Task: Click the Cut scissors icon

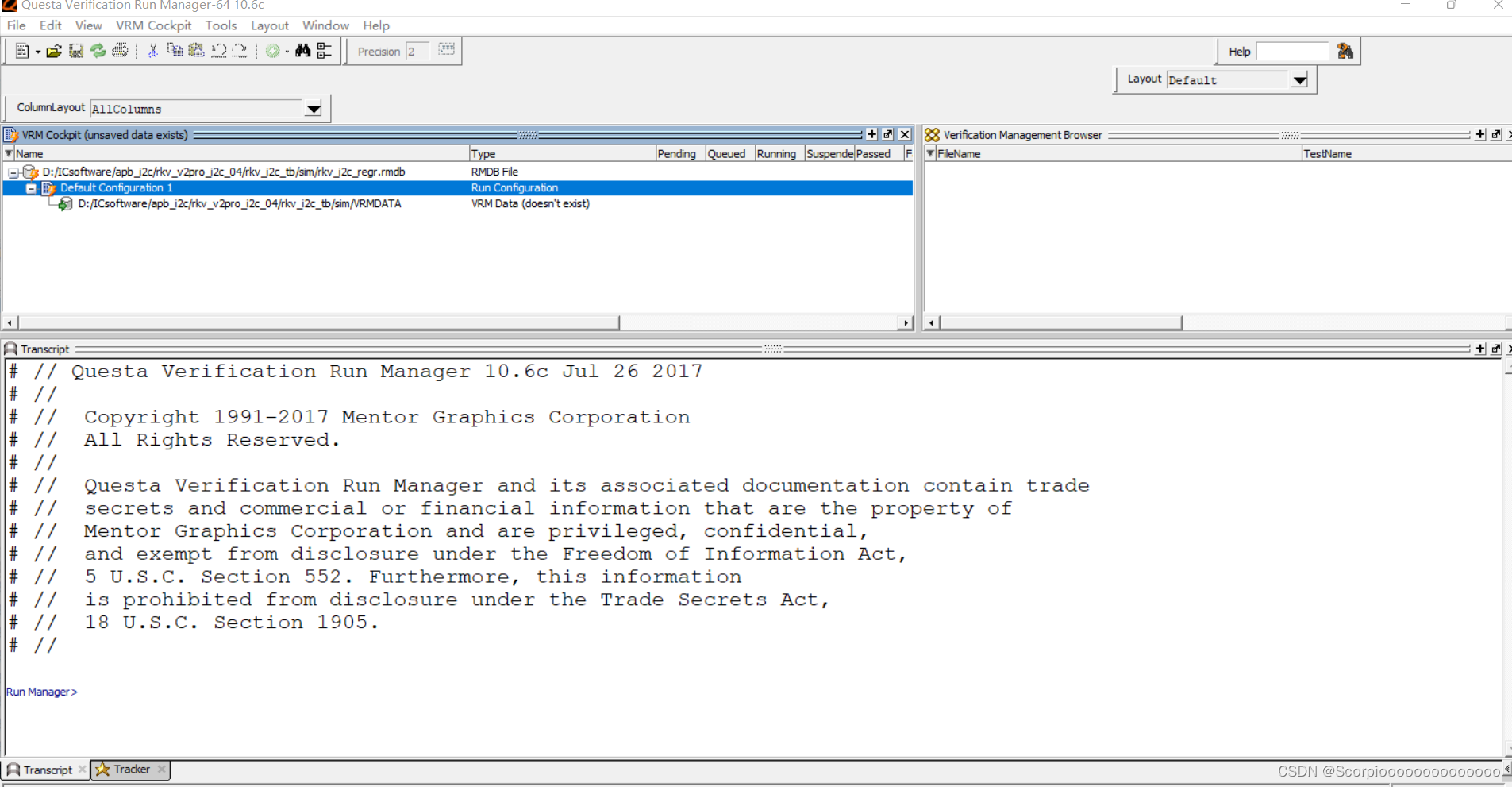Action: pos(153,52)
